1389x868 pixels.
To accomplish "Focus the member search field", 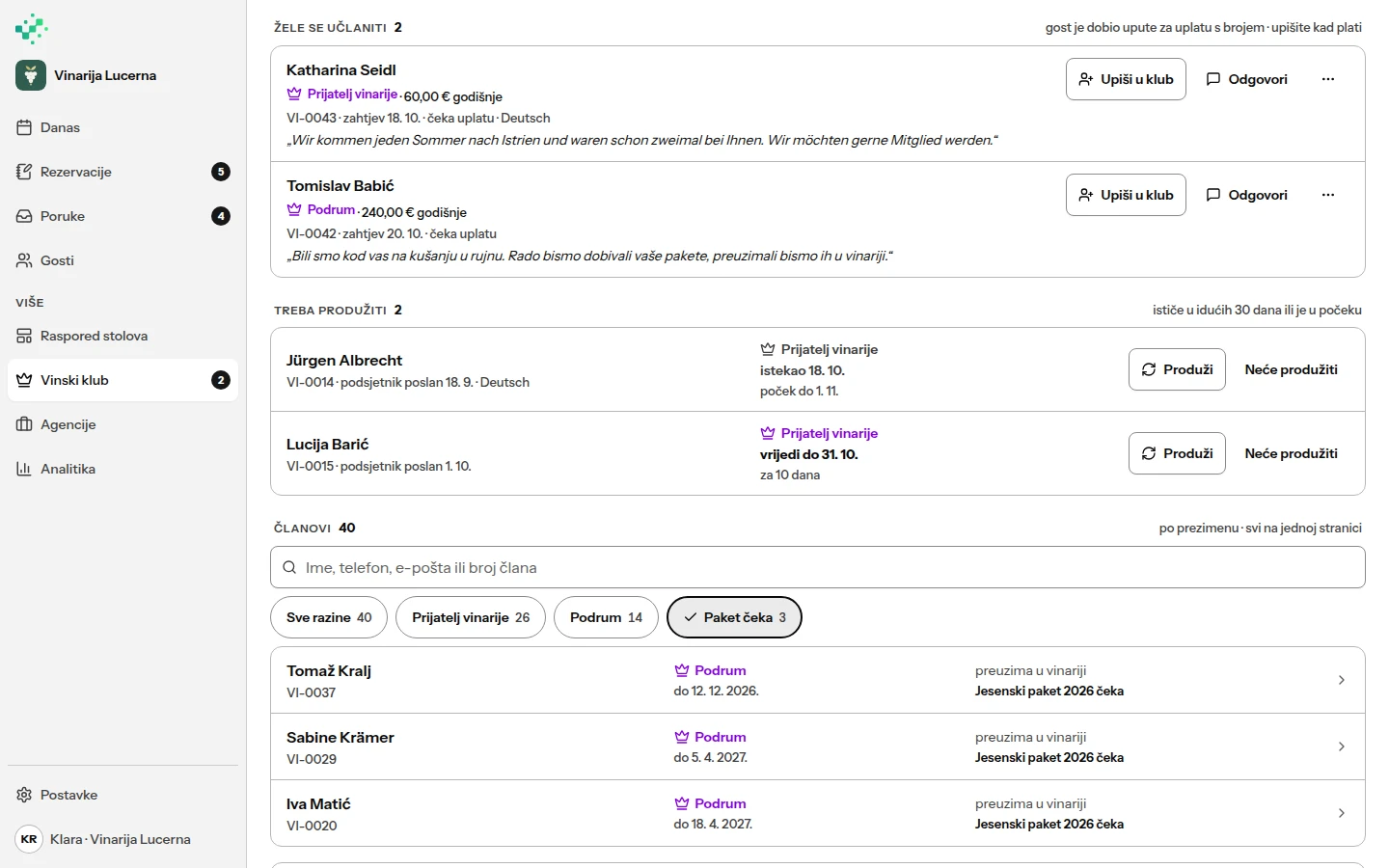I will [818, 567].
